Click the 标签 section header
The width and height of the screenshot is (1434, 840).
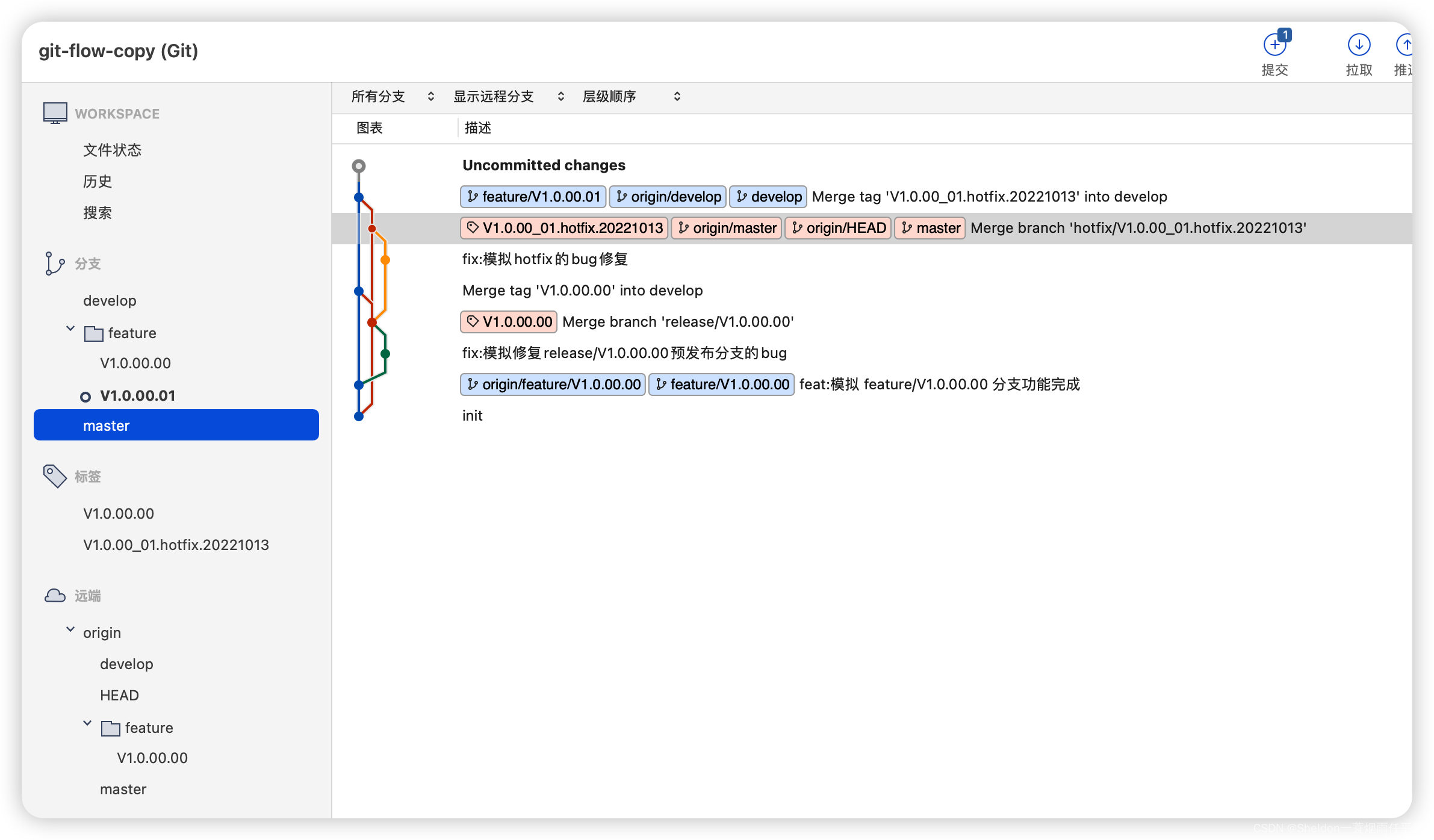[88, 477]
